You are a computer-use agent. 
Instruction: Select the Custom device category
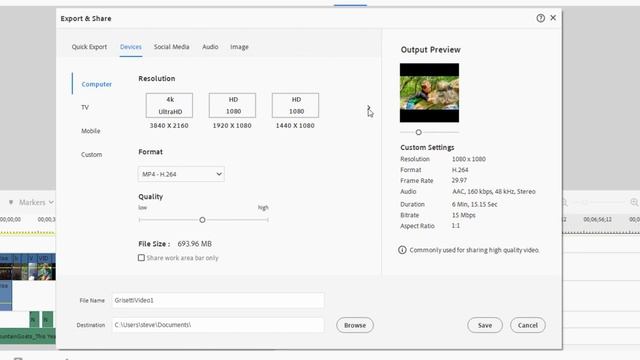(x=91, y=155)
